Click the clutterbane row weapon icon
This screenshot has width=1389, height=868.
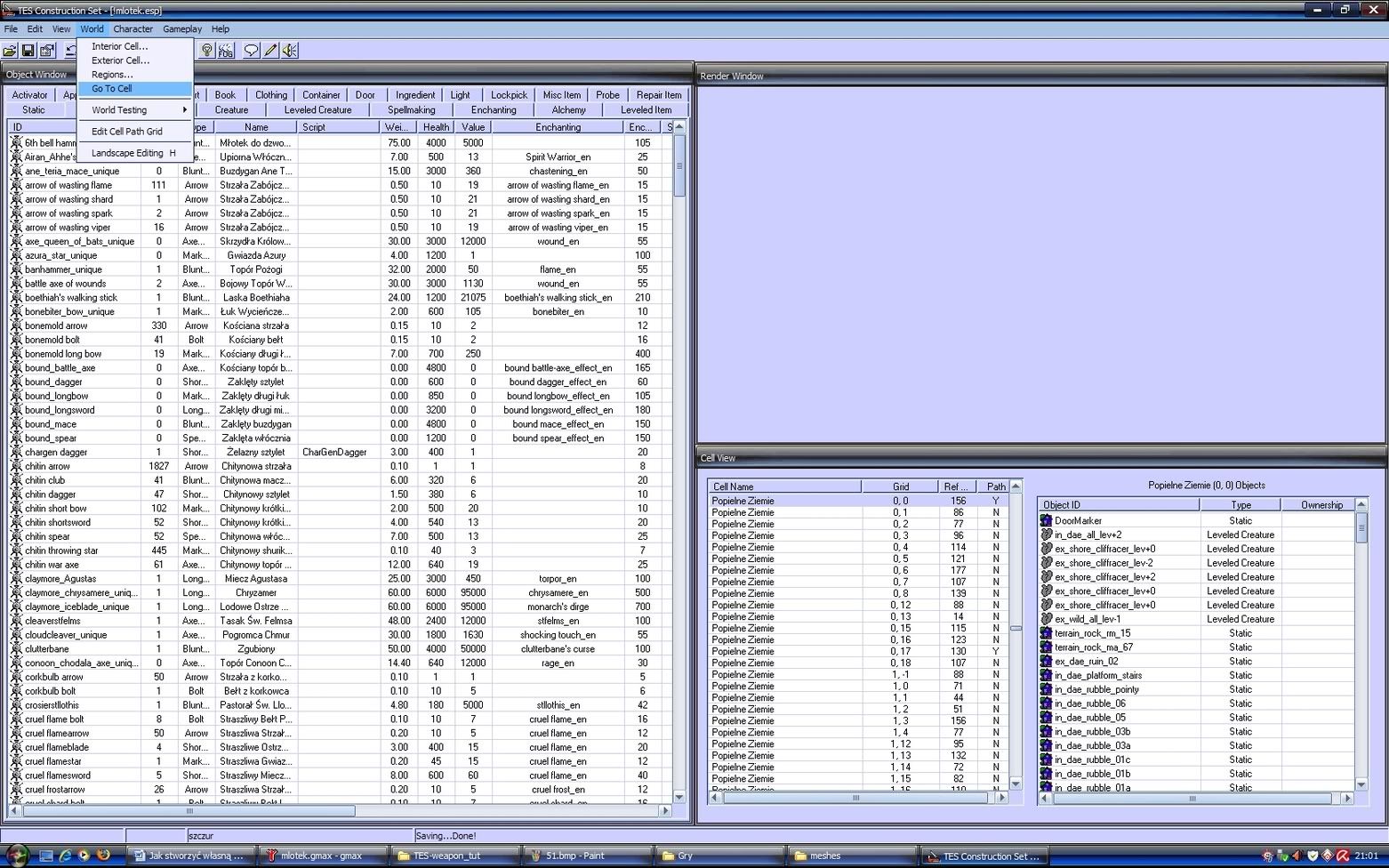tap(16, 648)
